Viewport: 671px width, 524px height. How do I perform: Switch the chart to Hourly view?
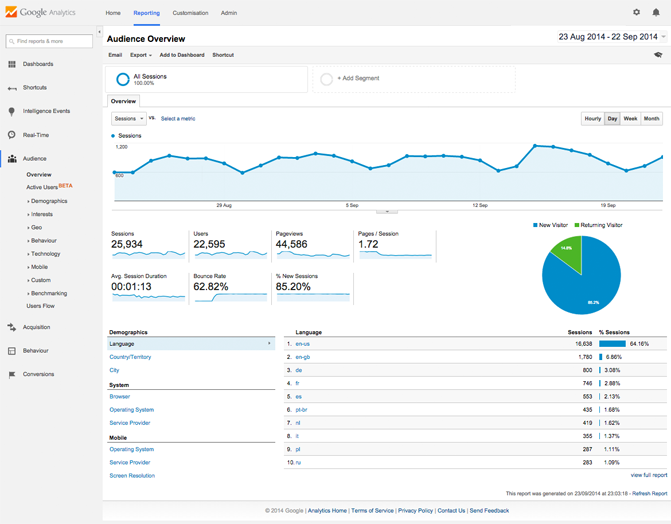tap(592, 119)
